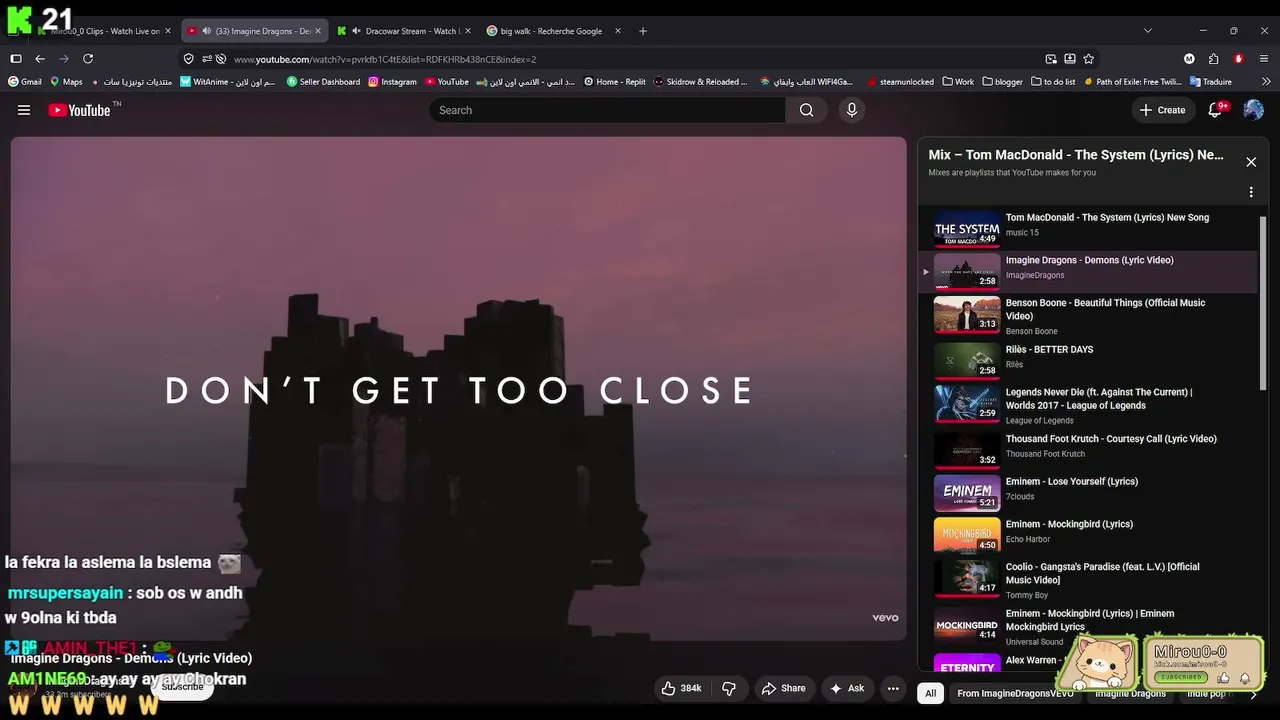Open the Mix playlist three-dot options
The height and width of the screenshot is (720, 1280).
(x=1251, y=192)
